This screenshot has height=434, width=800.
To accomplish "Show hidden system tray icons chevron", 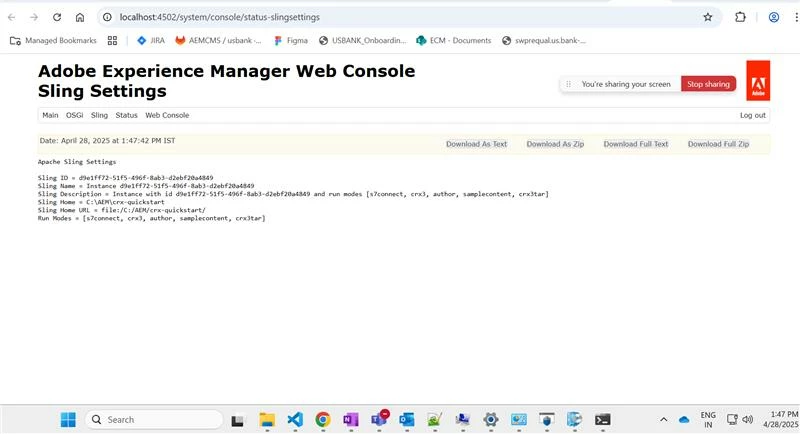I will [663, 420].
